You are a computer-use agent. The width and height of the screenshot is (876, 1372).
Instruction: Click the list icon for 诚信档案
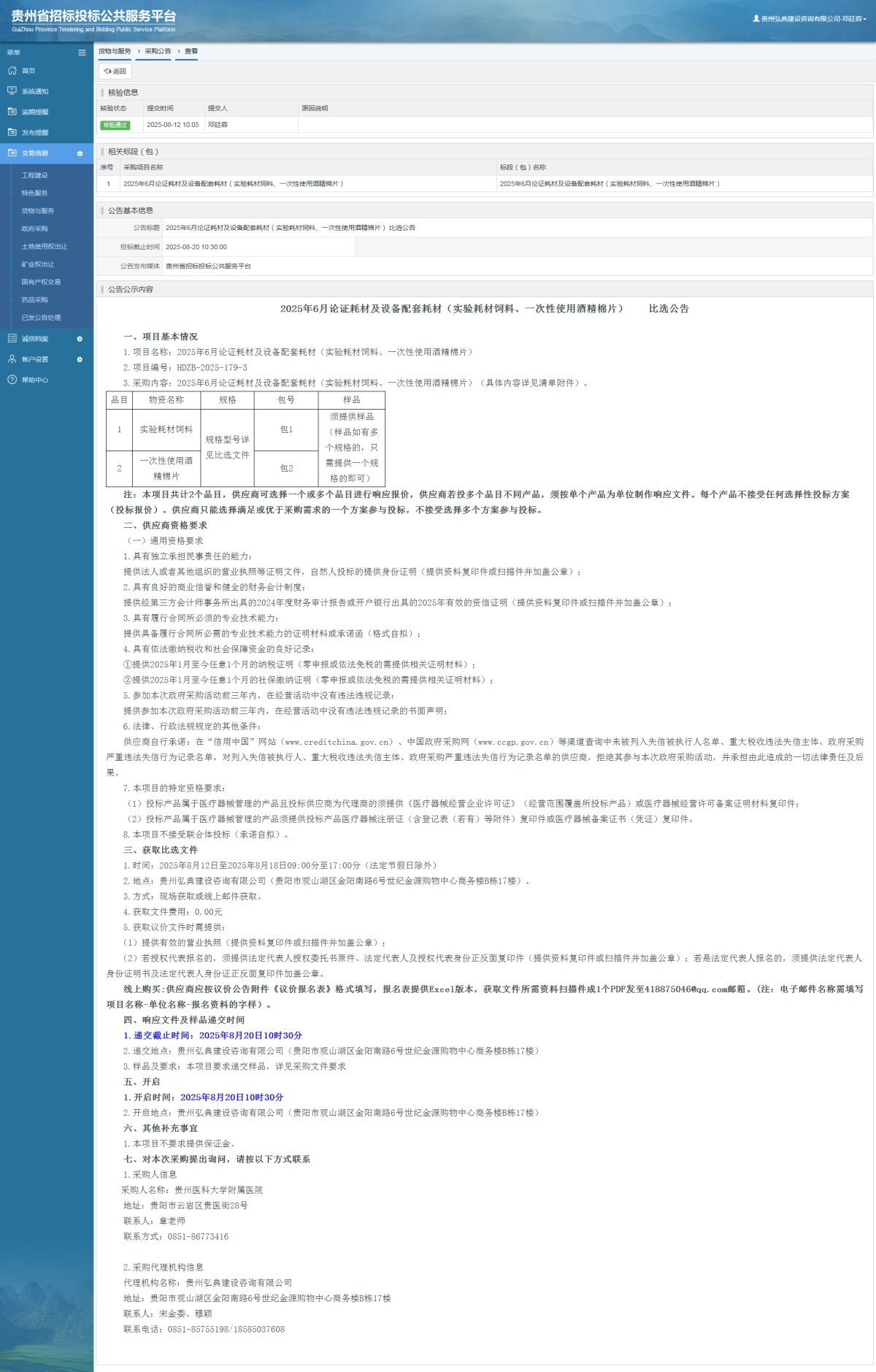coord(12,339)
